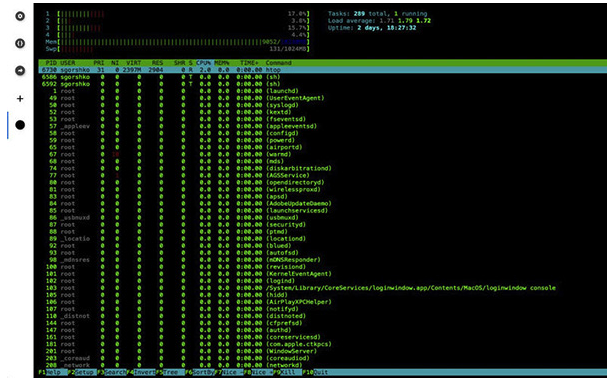This screenshot has width=607, height=382.
Task: Select the (warmd) process
Action: pyautogui.click(x=322, y=154)
